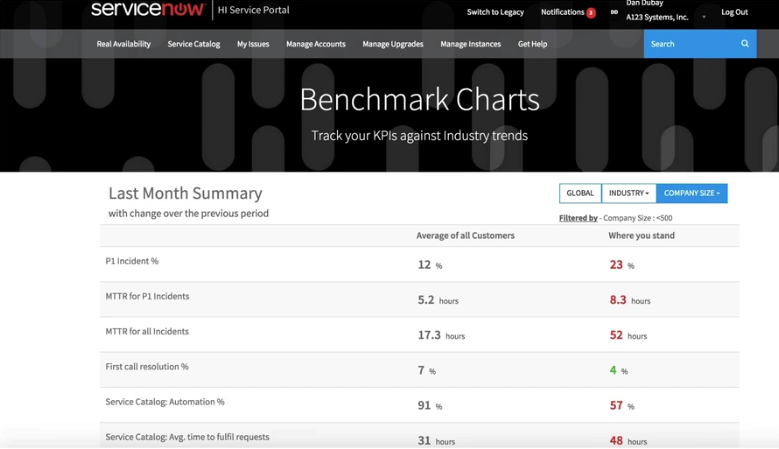Expand the A123 Systems account dropdown arrow

coord(704,17)
